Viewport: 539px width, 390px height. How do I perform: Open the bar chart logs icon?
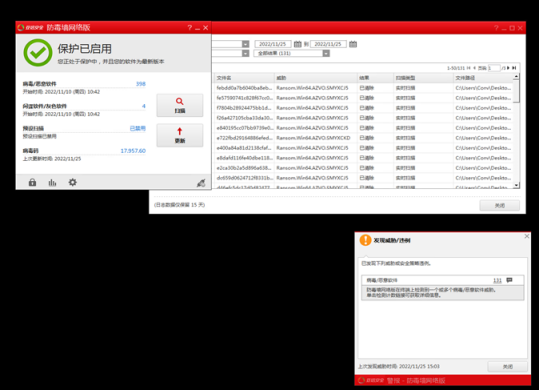52,182
